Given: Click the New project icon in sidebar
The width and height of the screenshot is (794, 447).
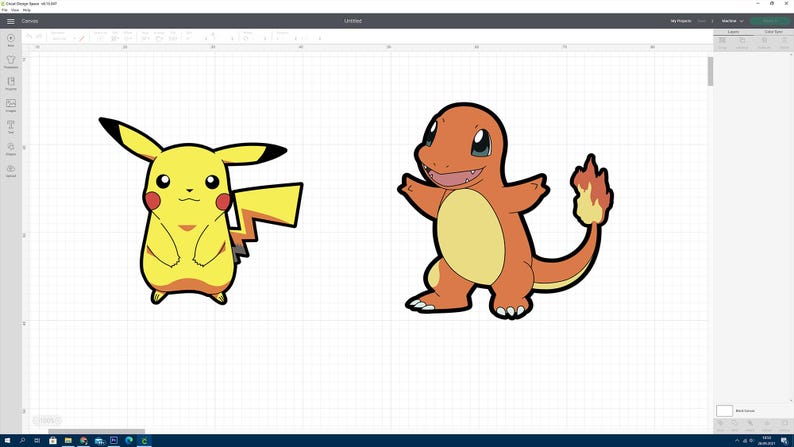Looking at the screenshot, I should (x=11, y=40).
